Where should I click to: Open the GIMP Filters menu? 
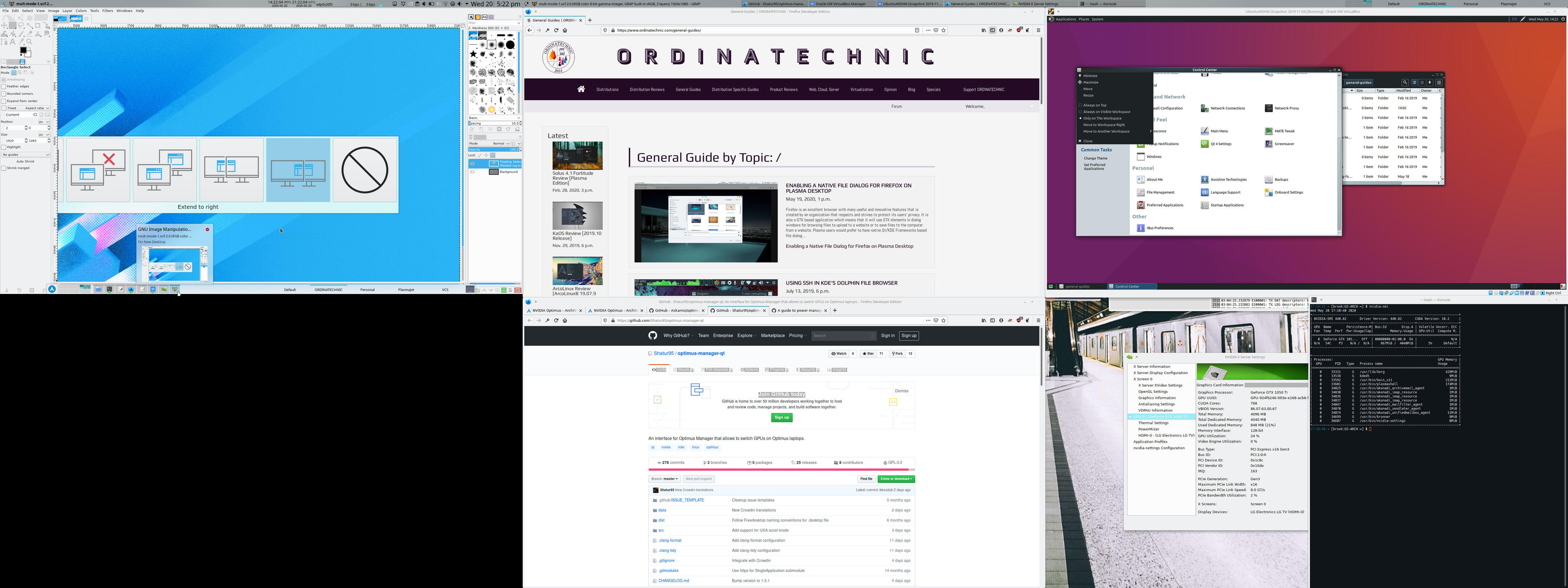point(108,11)
